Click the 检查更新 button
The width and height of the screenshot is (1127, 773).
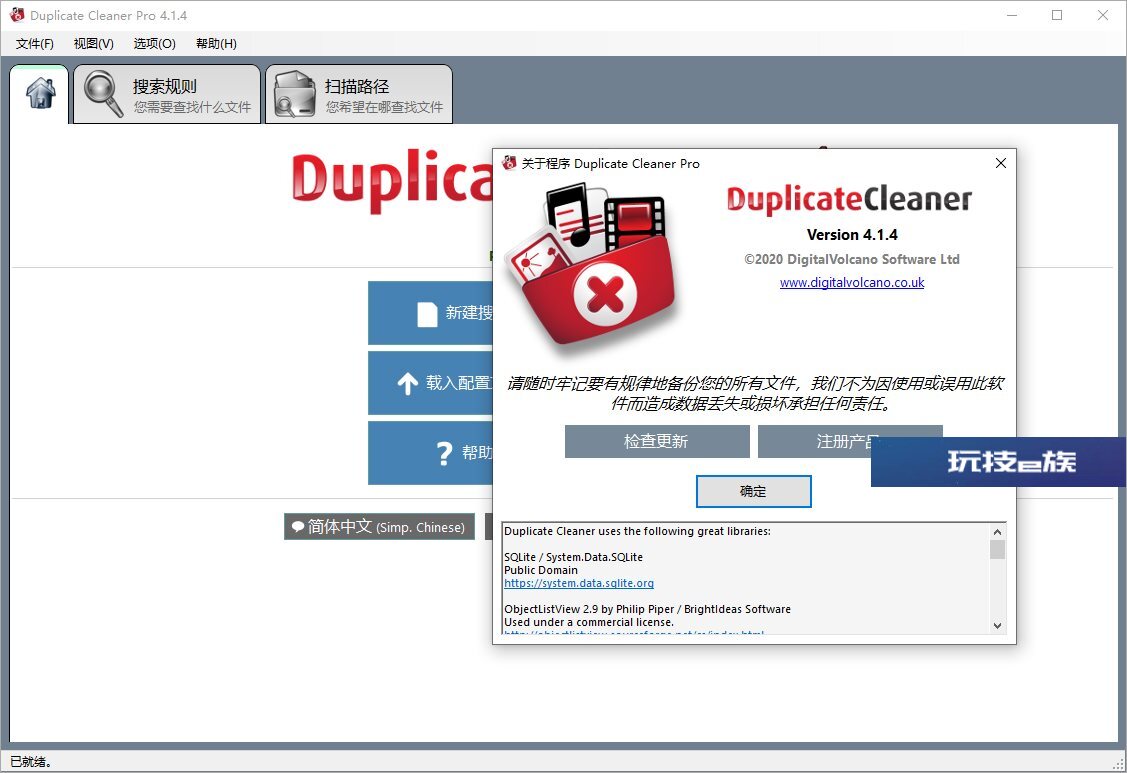tap(657, 441)
